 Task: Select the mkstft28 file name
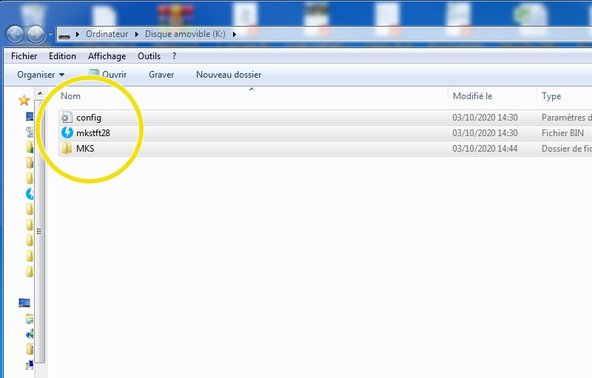coord(93,133)
